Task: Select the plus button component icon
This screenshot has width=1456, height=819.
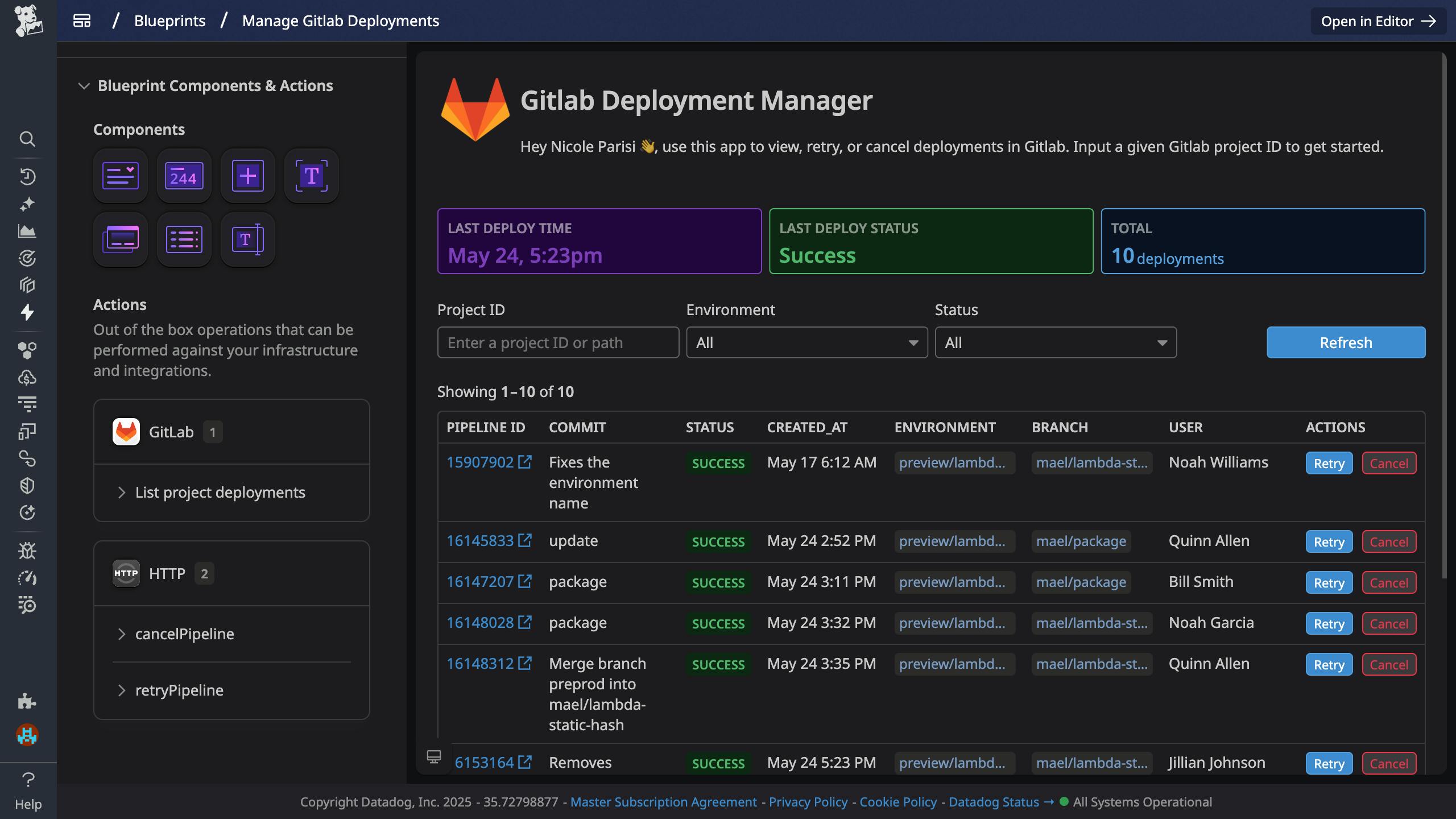Action: tap(247, 176)
